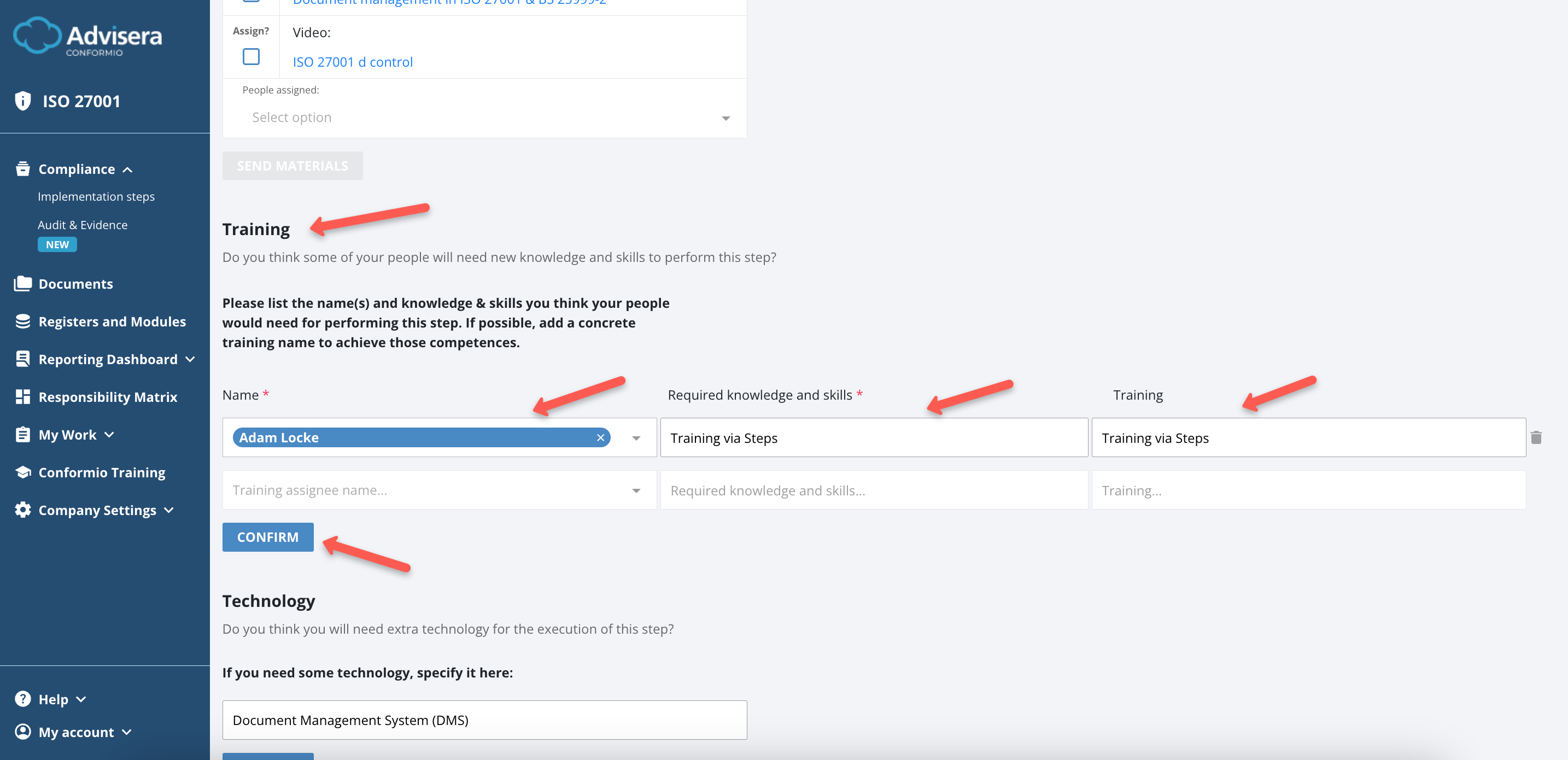
Task: Click the empty Required knowledge and skills field
Action: pyautogui.click(x=874, y=490)
